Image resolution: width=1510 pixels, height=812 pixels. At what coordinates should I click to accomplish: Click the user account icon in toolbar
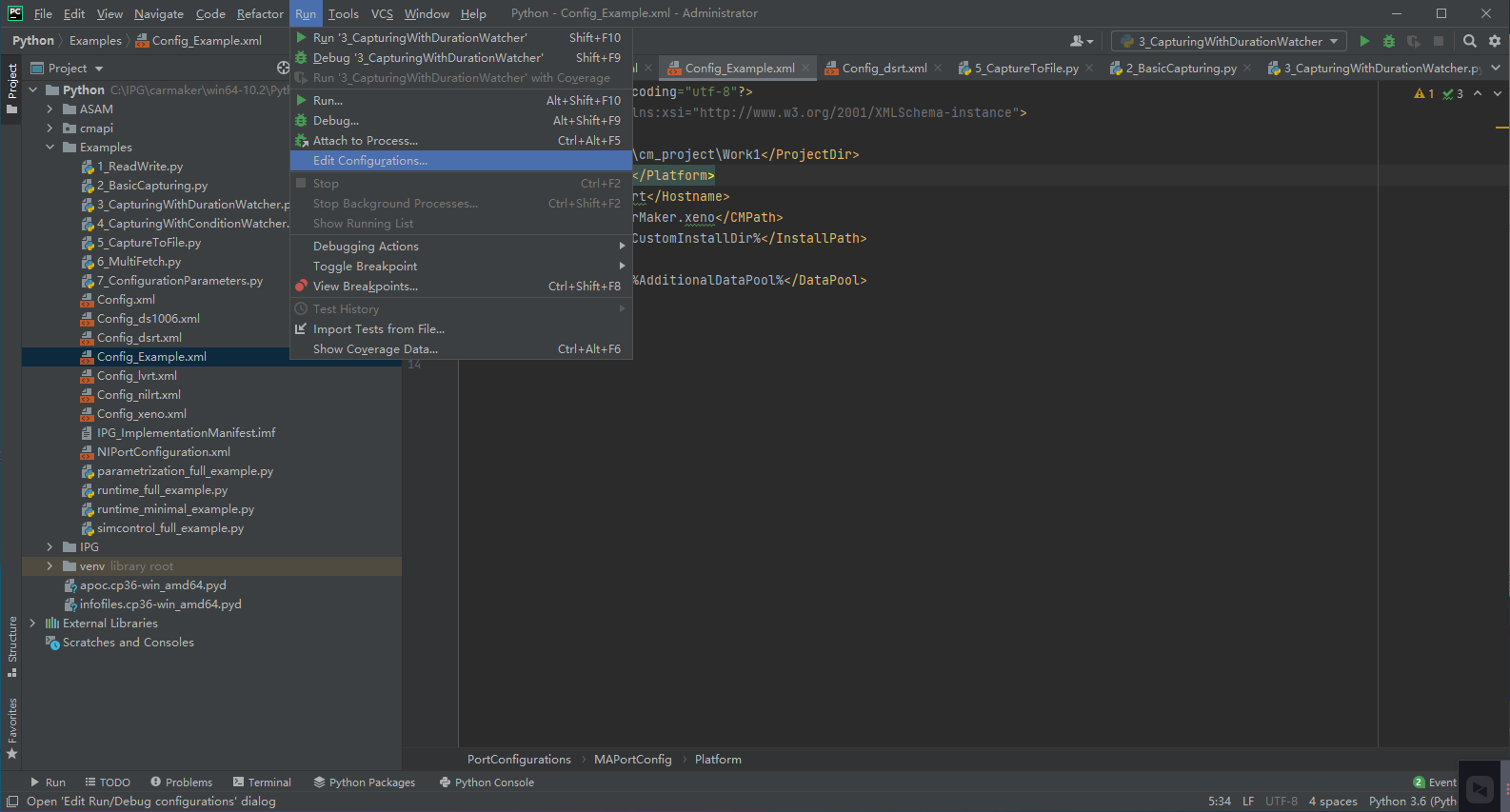pos(1082,41)
